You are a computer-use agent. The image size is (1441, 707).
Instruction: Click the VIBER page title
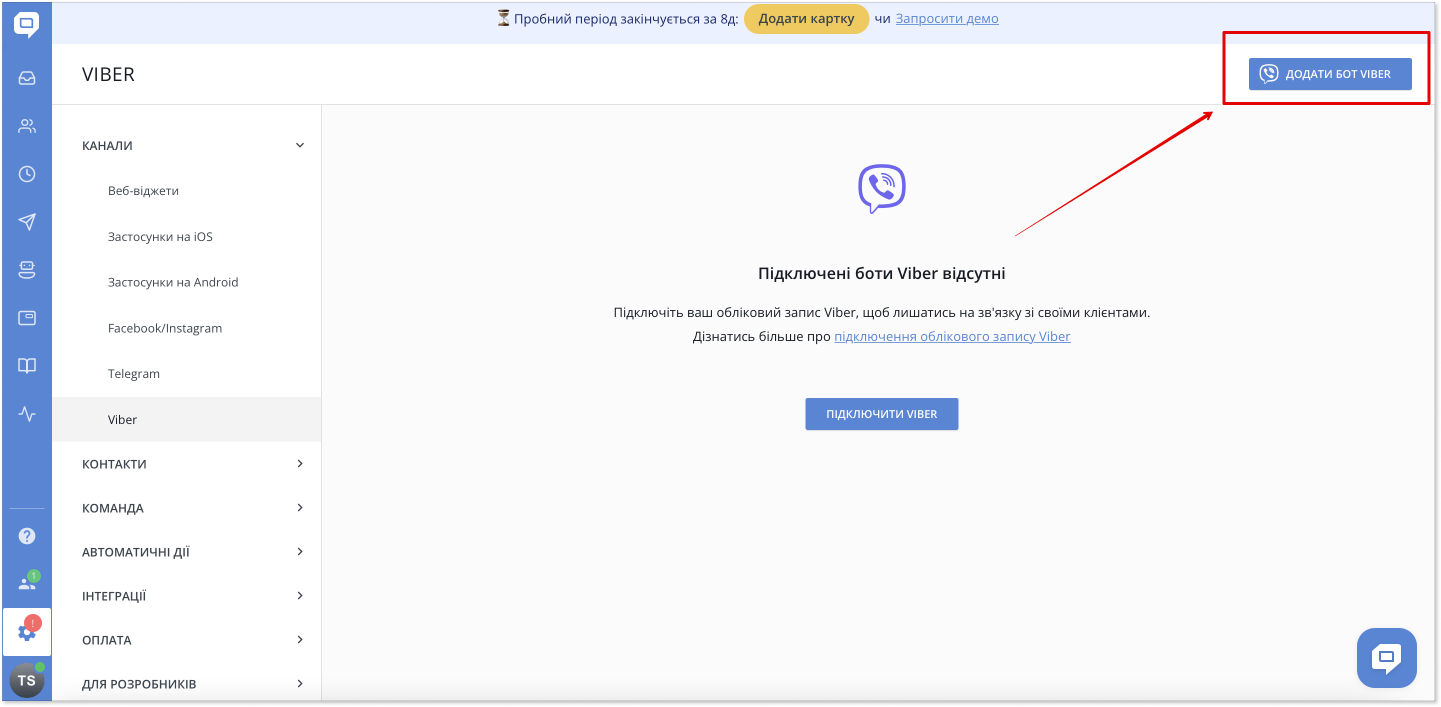(108, 75)
